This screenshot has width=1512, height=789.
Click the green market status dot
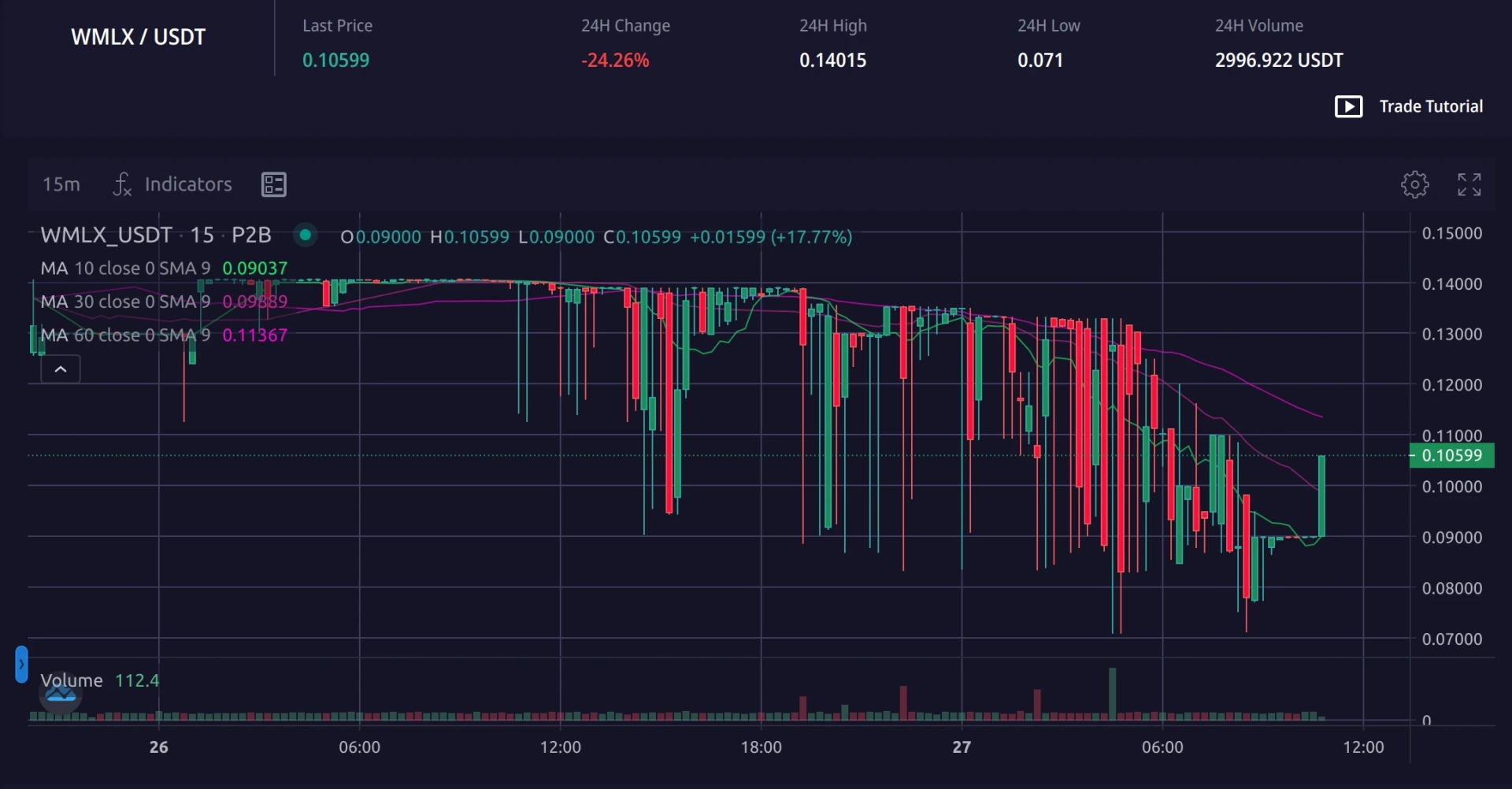tap(305, 235)
